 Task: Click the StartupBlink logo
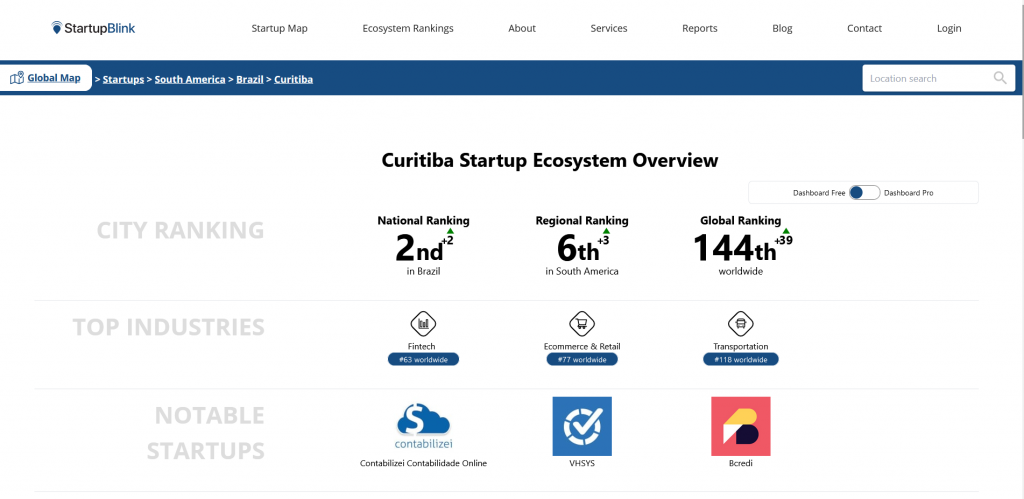[93, 28]
